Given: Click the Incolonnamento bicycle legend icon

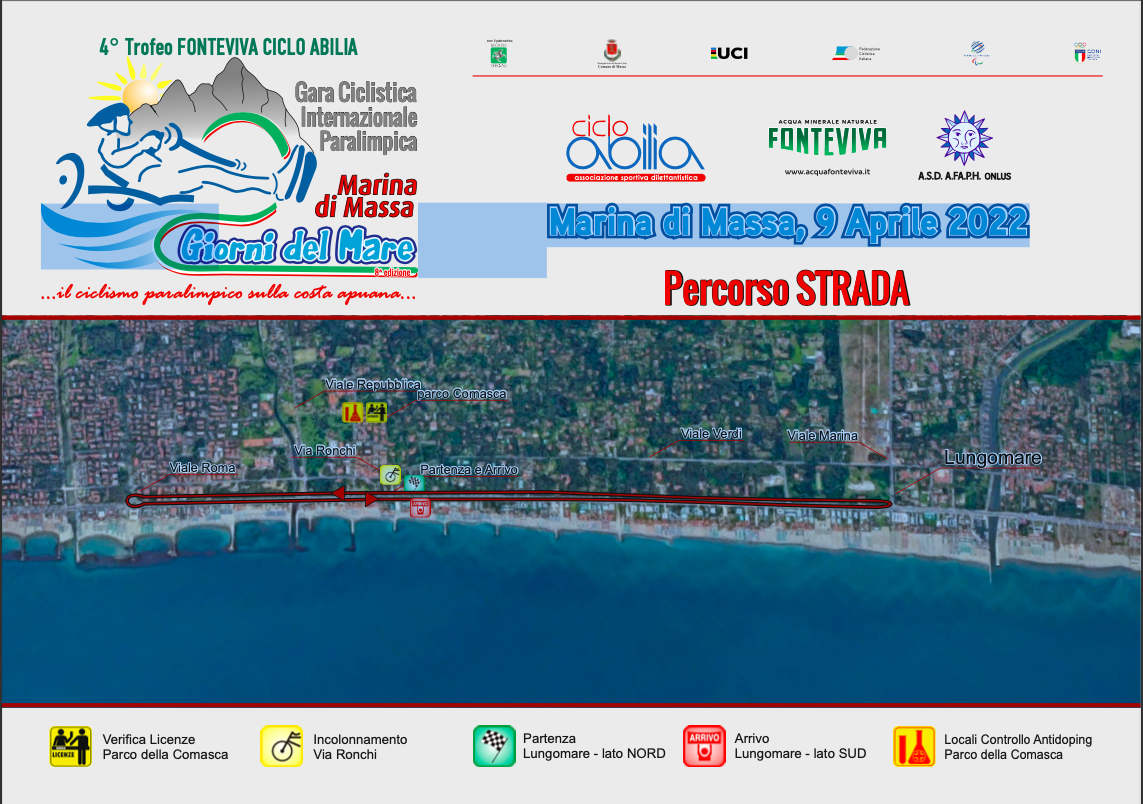Looking at the screenshot, I should pos(281,746).
